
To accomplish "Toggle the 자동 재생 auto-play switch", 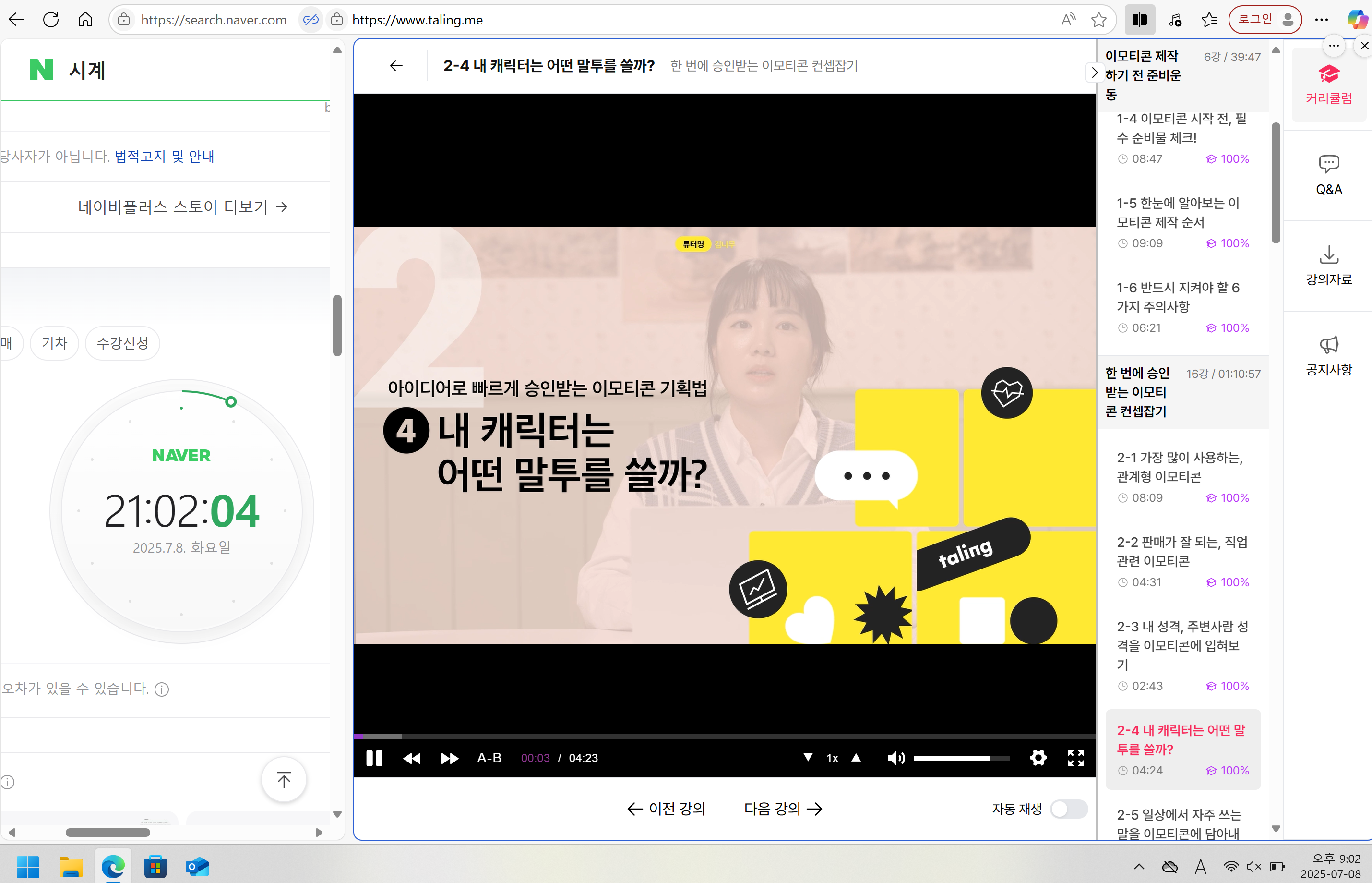I will (x=1067, y=809).
